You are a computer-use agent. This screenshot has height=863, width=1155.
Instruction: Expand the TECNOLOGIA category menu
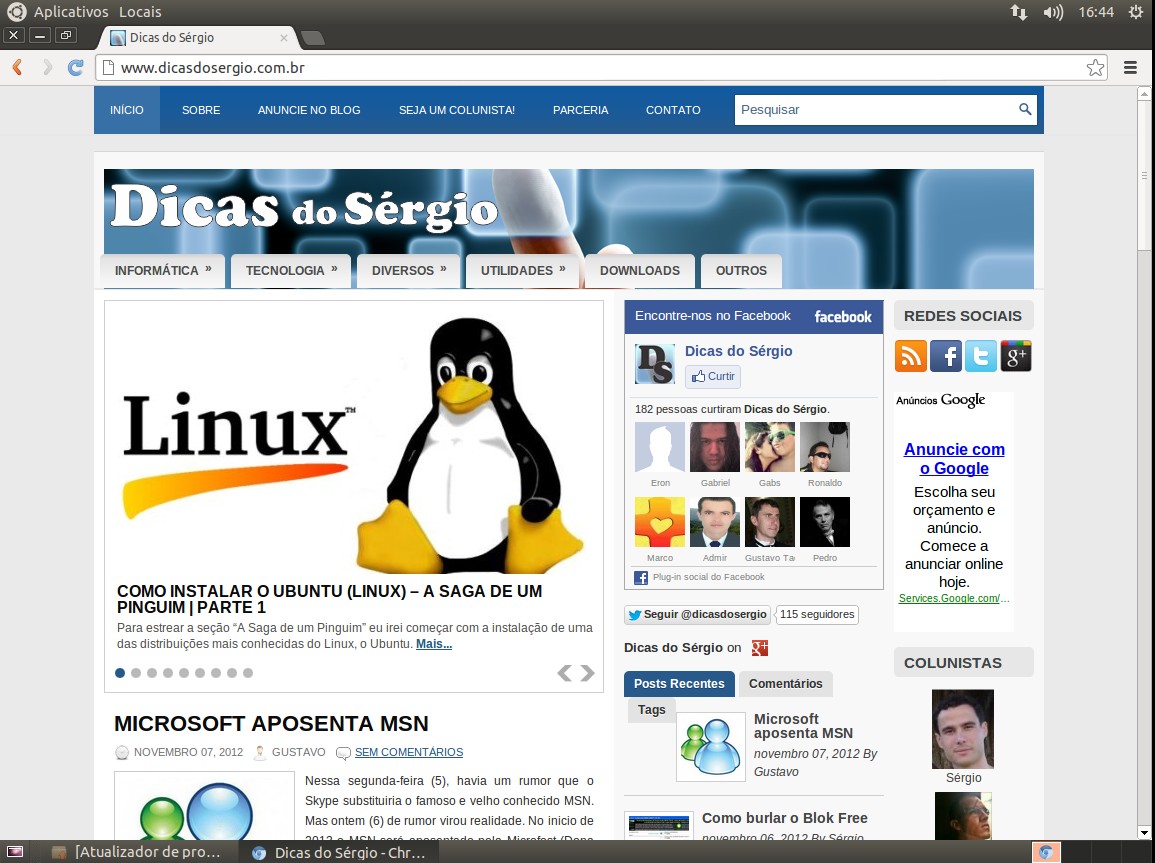point(291,271)
